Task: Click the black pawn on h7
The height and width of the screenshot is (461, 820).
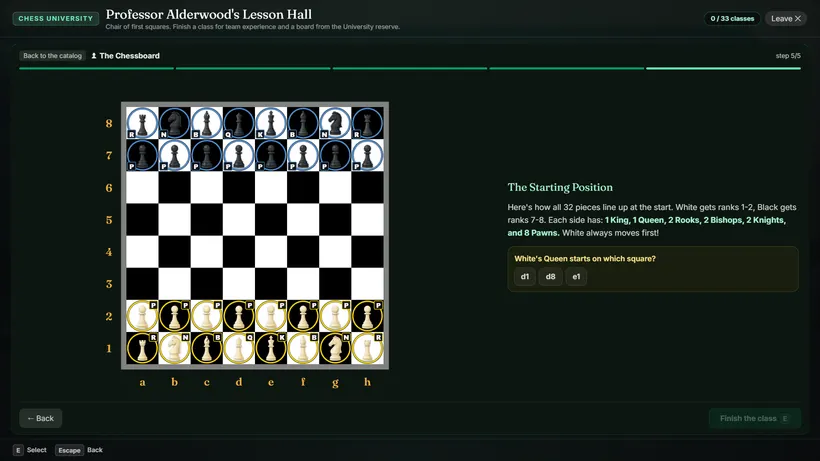Action: pos(367,155)
